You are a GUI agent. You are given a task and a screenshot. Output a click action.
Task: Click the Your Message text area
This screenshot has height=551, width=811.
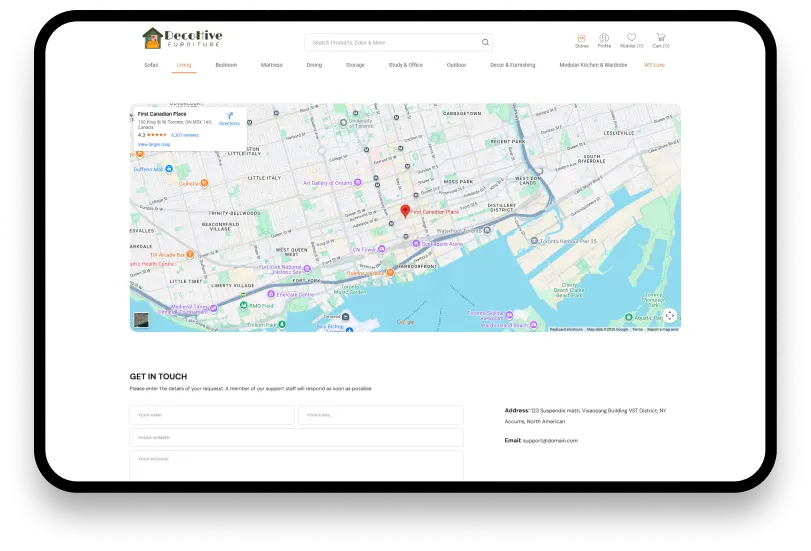click(296, 466)
